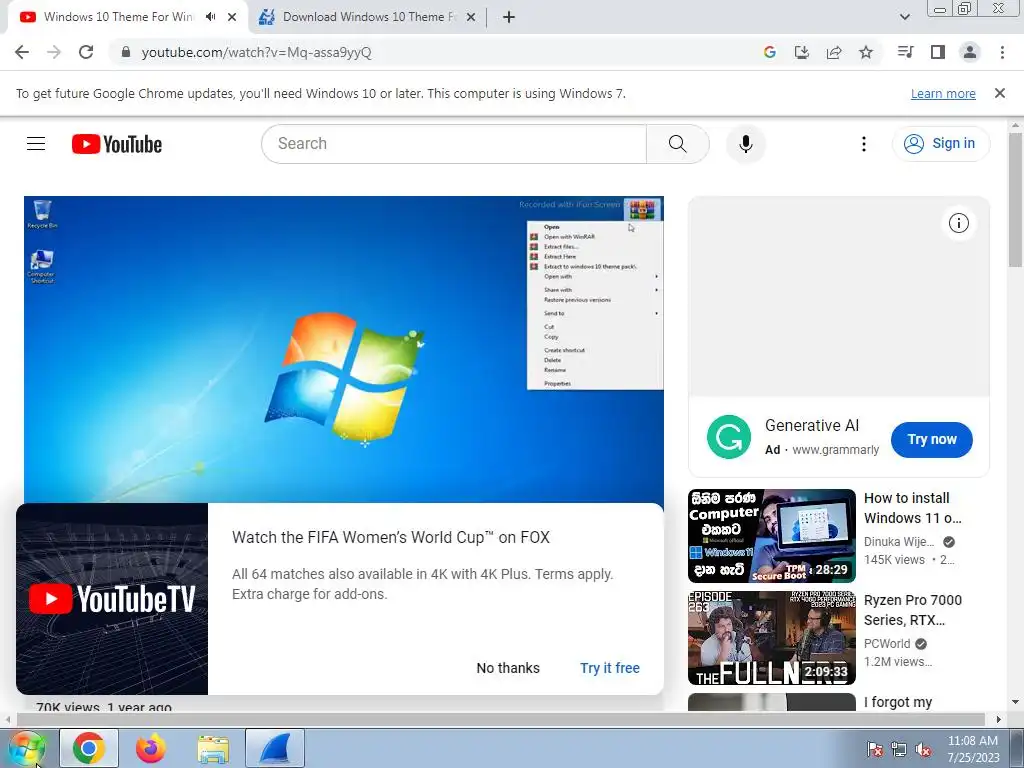Open the ad info circle icon
This screenshot has width=1024, height=768.
pyautogui.click(x=959, y=223)
